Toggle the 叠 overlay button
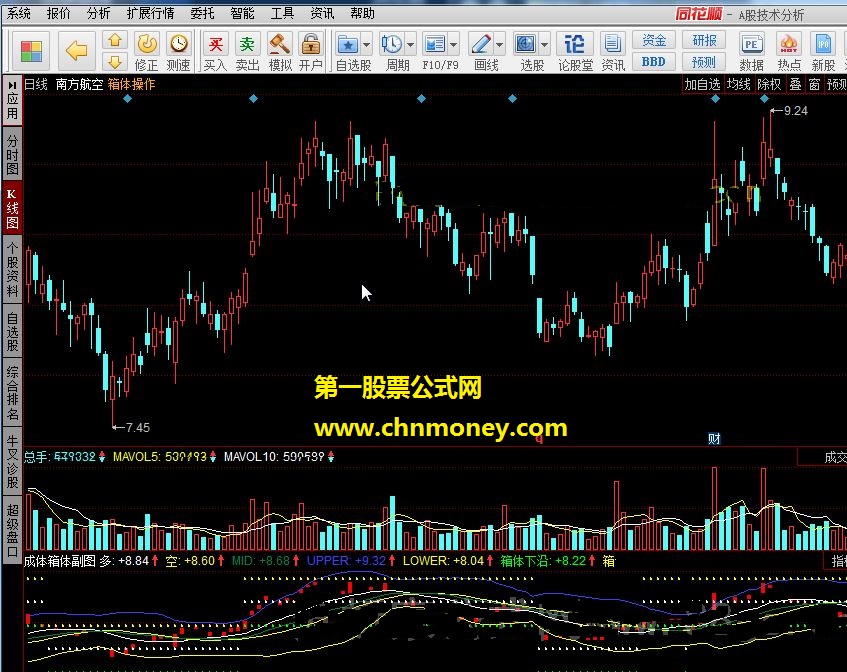The width and height of the screenshot is (847, 672). tap(795, 84)
